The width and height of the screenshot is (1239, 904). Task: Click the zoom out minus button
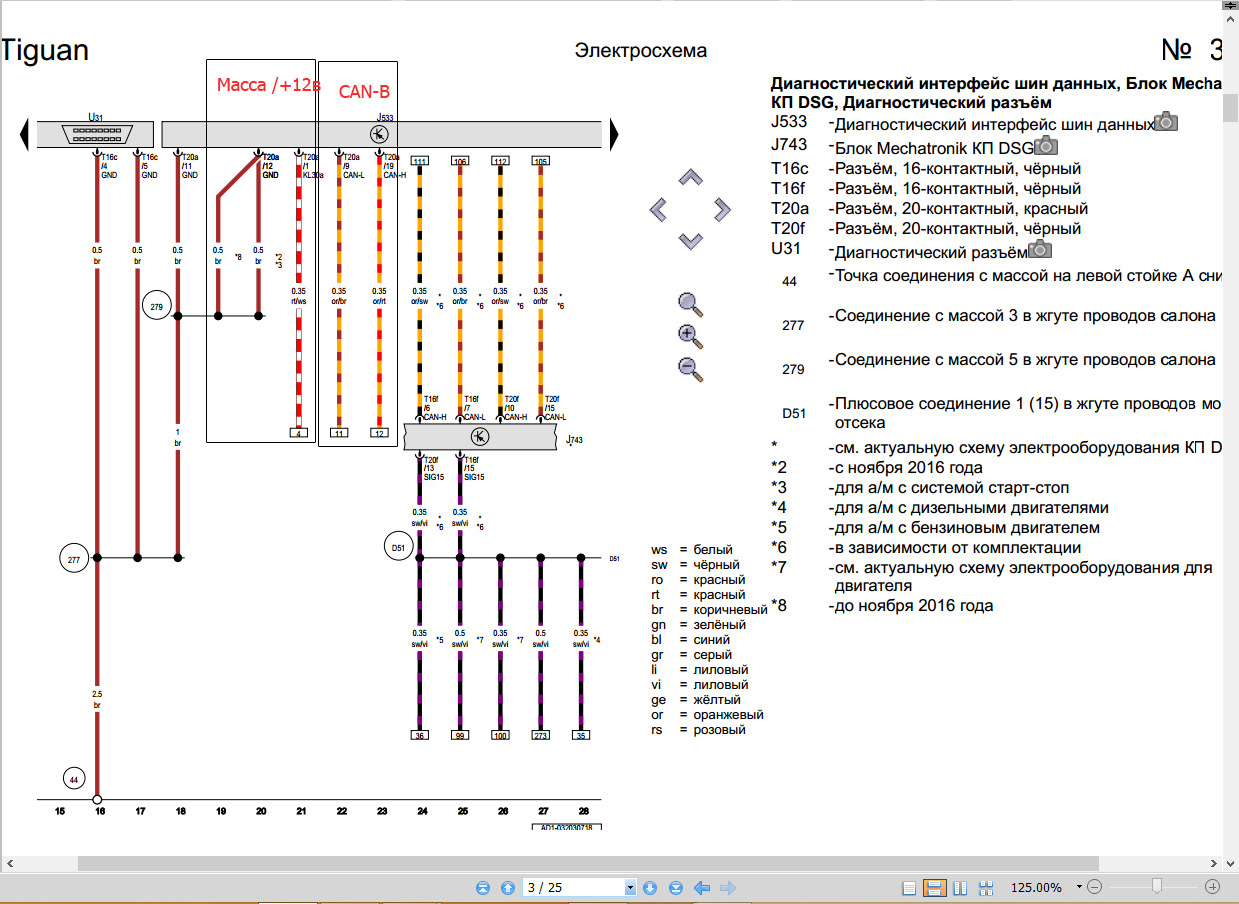(x=1094, y=887)
